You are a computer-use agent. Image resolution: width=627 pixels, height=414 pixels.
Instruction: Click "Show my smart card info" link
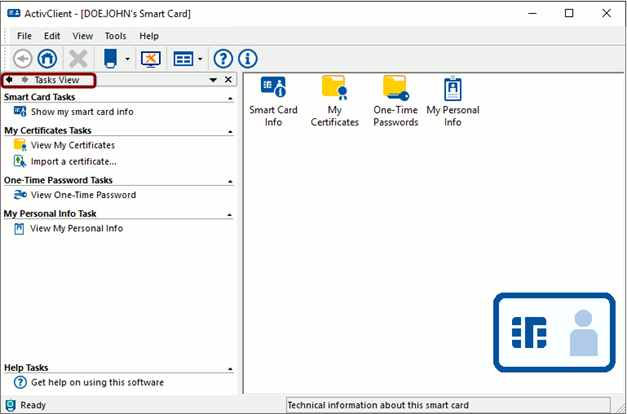tap(81, 112)
